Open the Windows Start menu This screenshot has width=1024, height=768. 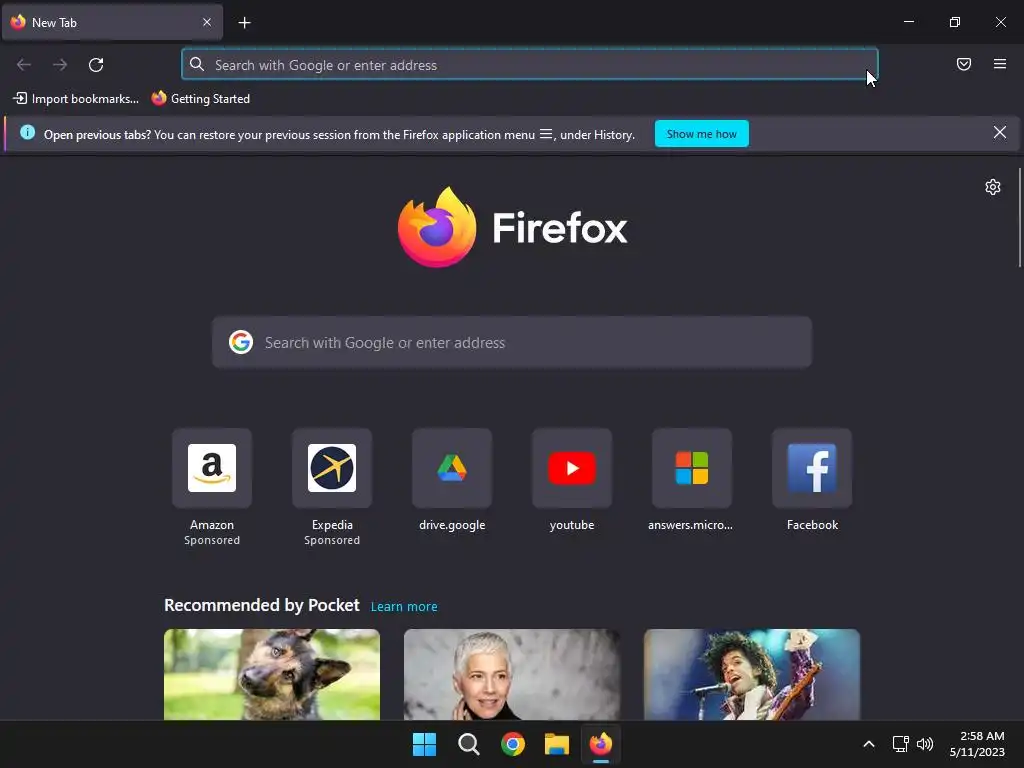[424, 744]
